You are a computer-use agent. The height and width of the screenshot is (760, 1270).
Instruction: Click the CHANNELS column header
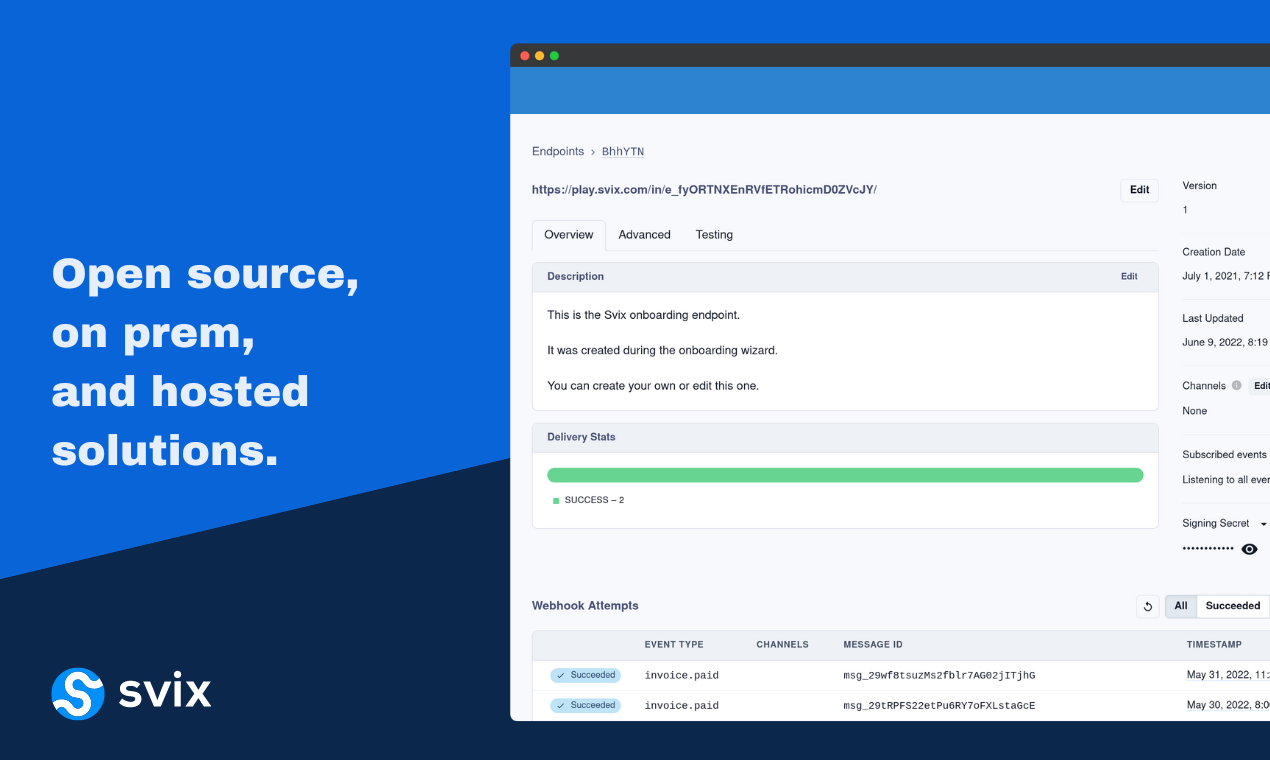pyautogui.click(x=782, y=645)
